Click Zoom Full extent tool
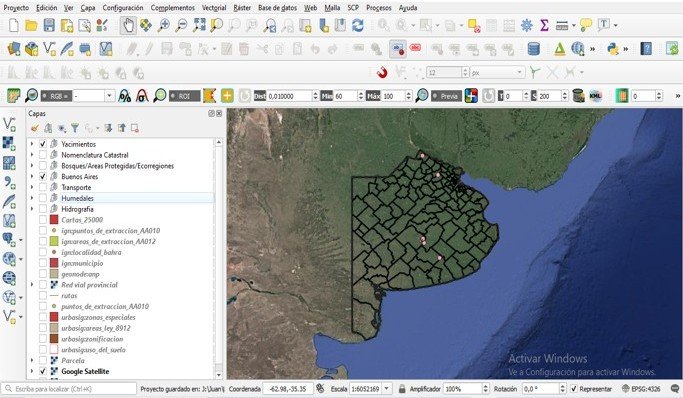 pyautogui.click(x=199, y=25)
